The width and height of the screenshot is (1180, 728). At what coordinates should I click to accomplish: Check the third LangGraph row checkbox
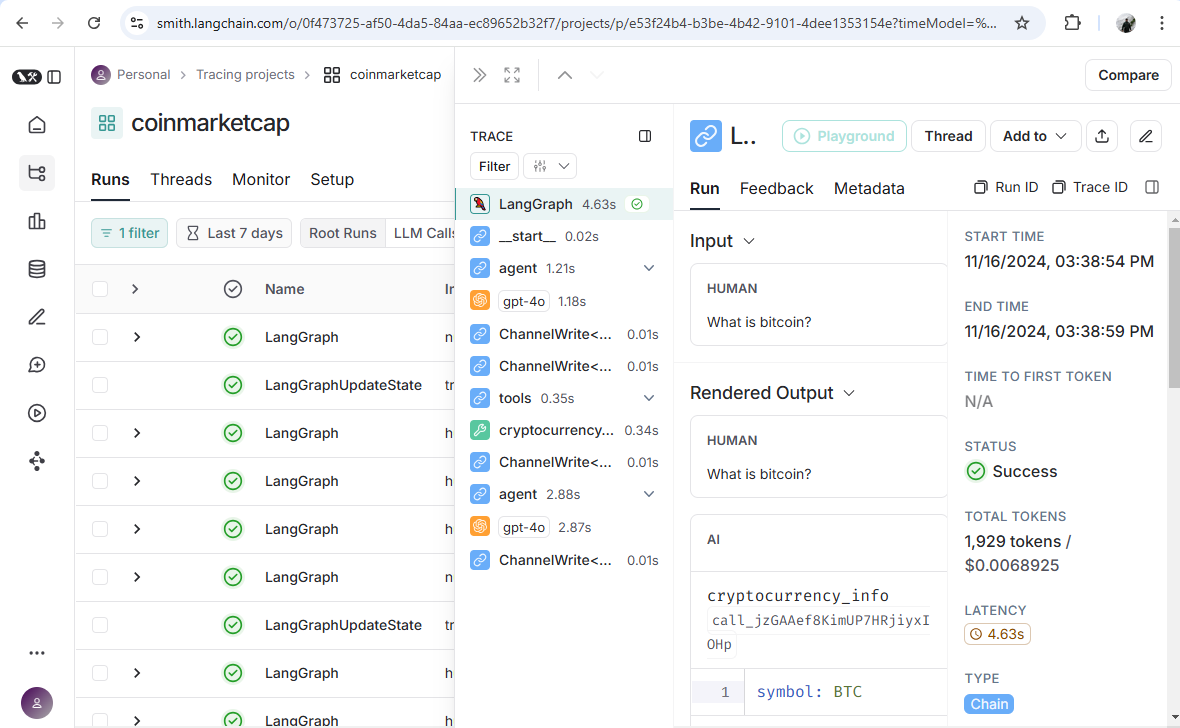100,481
